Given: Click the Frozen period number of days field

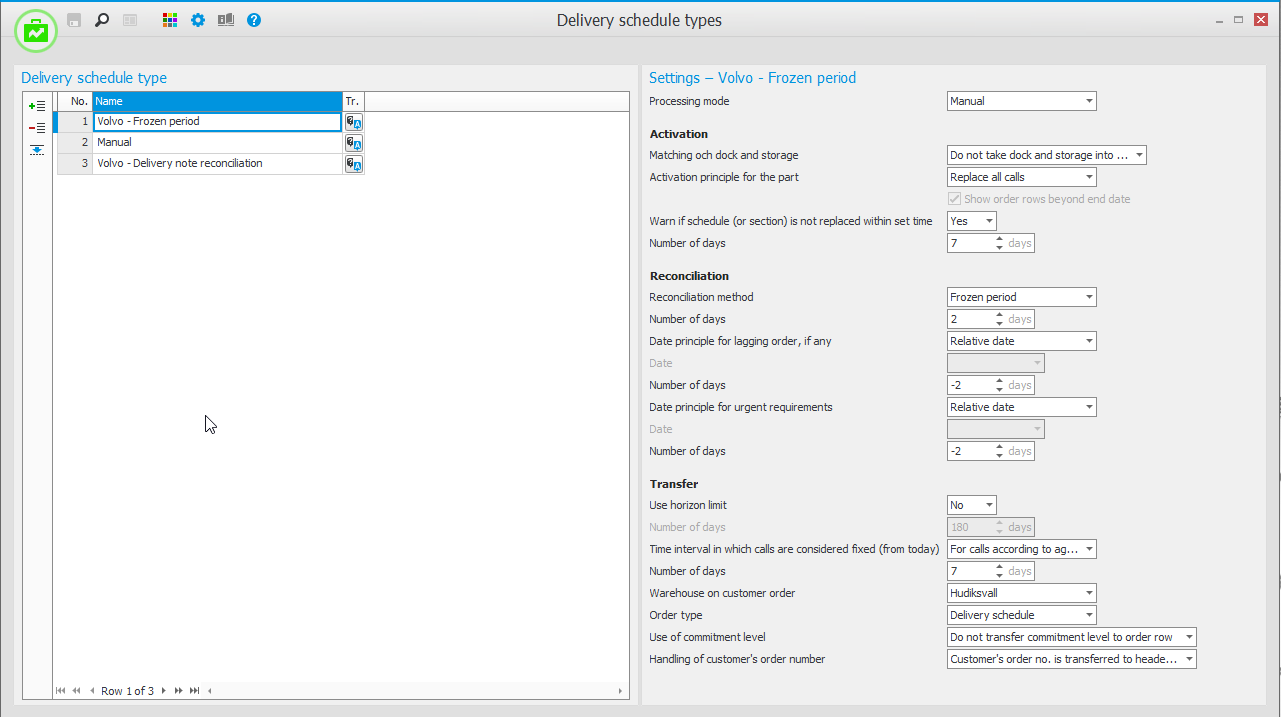Looking at the screenshot, I should 970,319.
